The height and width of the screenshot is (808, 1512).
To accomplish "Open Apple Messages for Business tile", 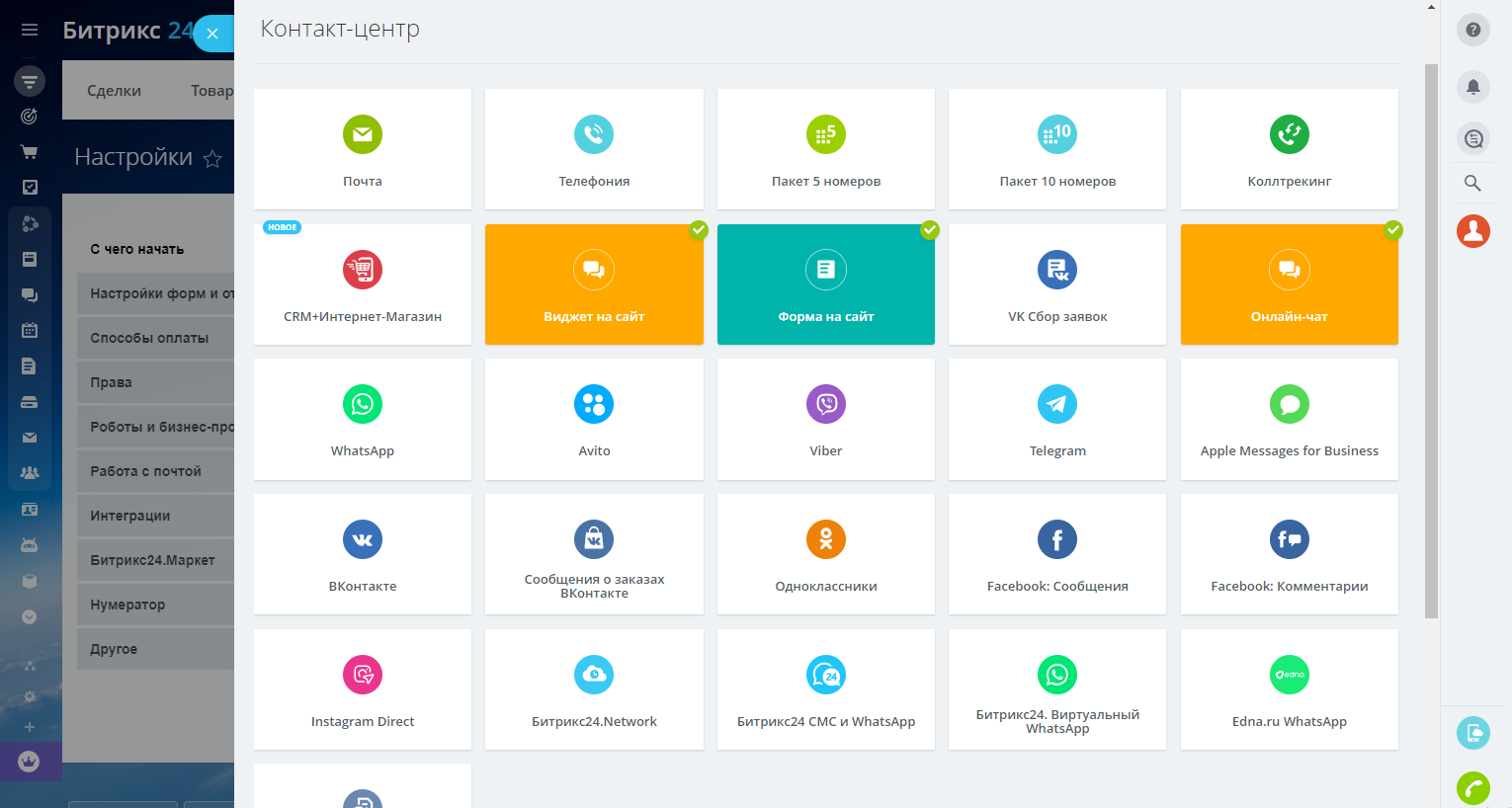I will [x=1290, y=419].
